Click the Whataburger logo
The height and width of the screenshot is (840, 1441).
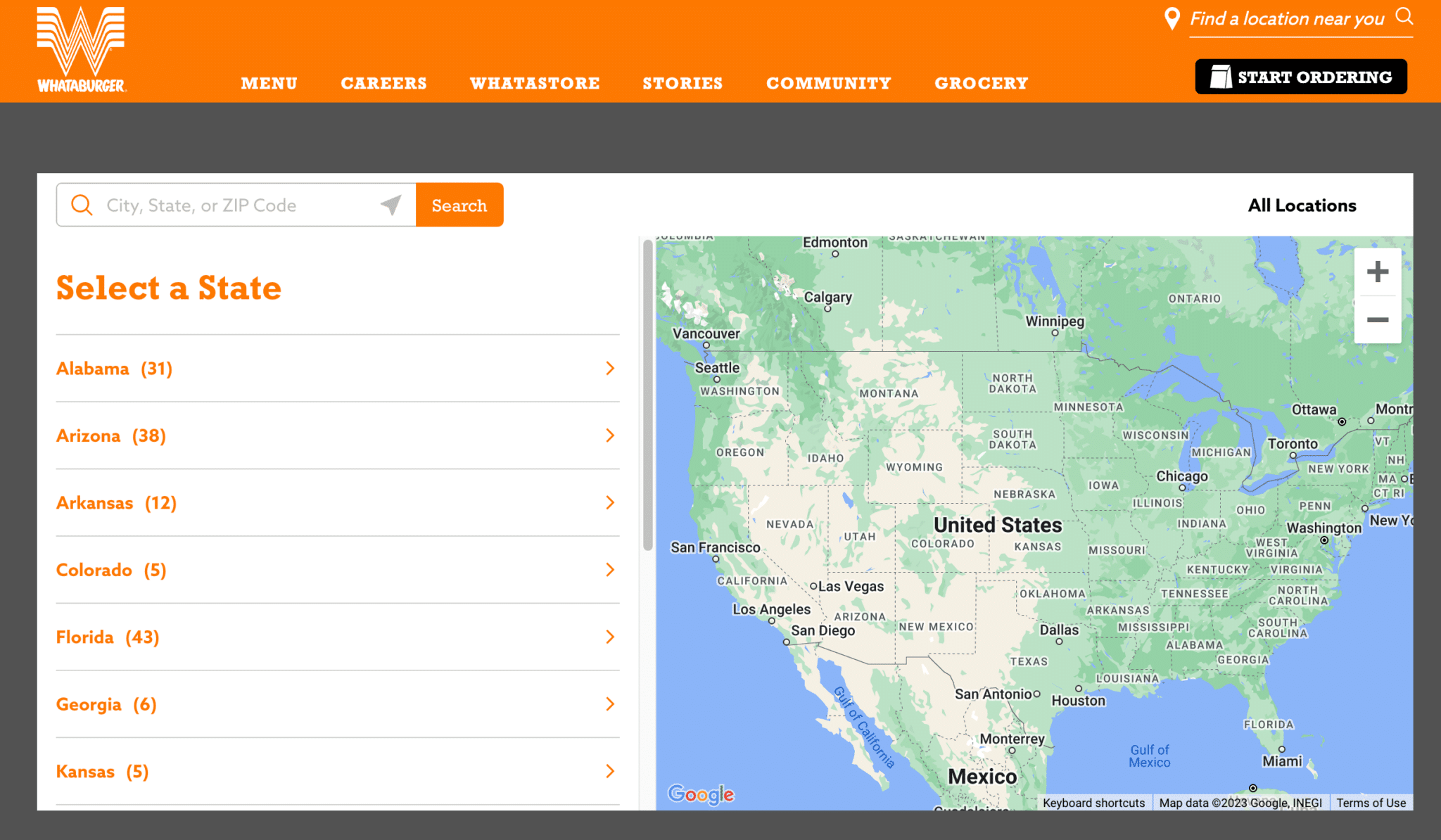coord(81,49)
